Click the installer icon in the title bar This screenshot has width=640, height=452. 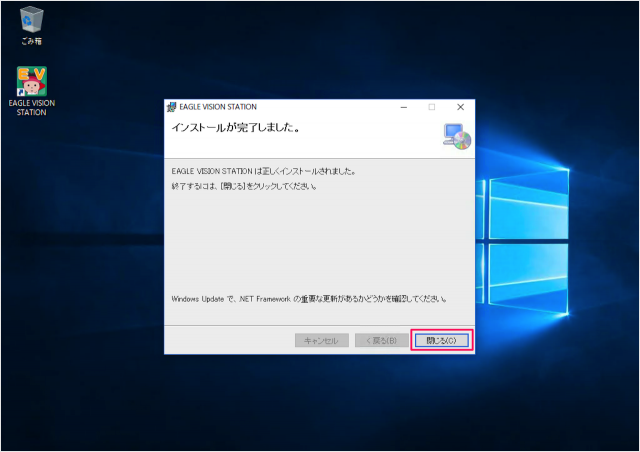click(172, 107)
